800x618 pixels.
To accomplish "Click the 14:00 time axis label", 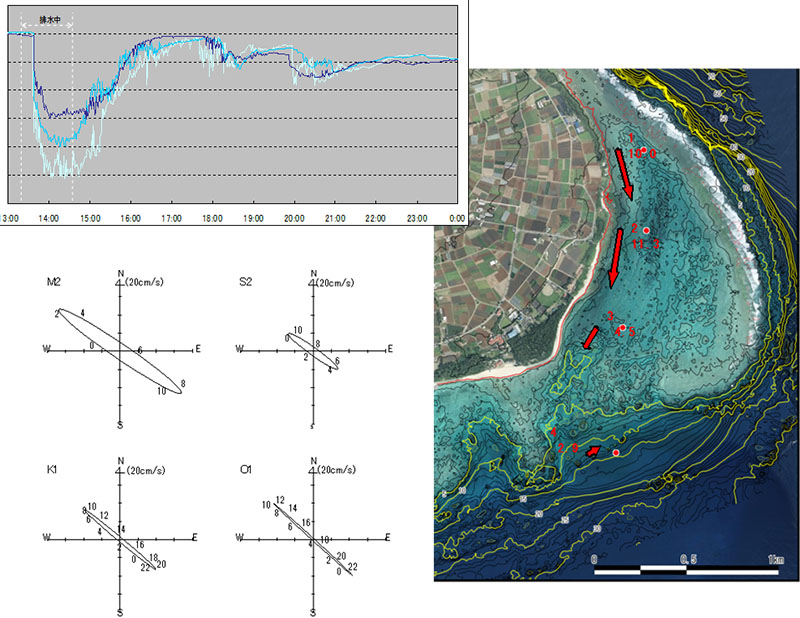I will tap(49, 217).
